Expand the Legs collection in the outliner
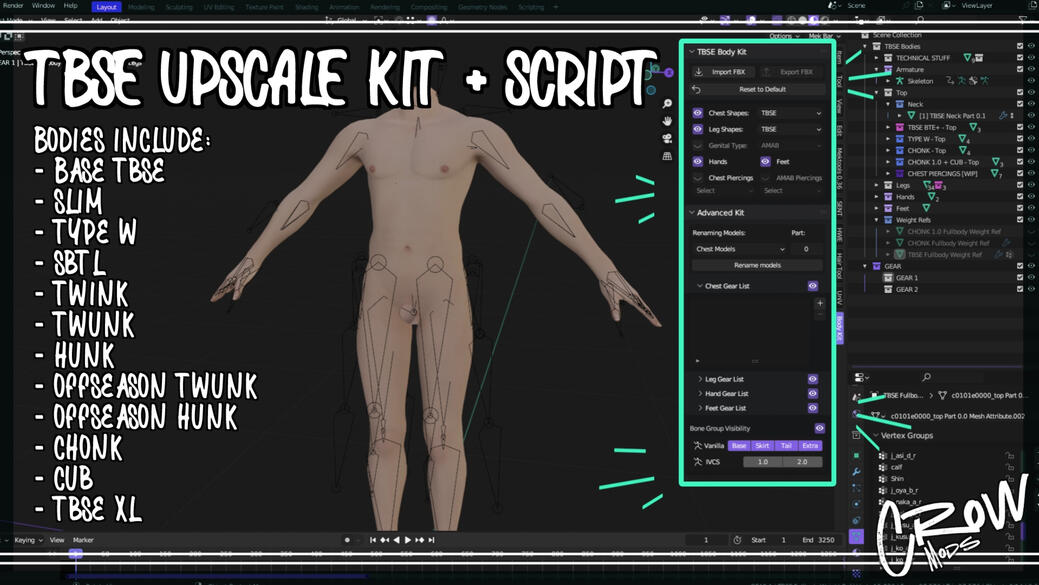This screenshot has height=585, width=1039. [x=877, y=185]
